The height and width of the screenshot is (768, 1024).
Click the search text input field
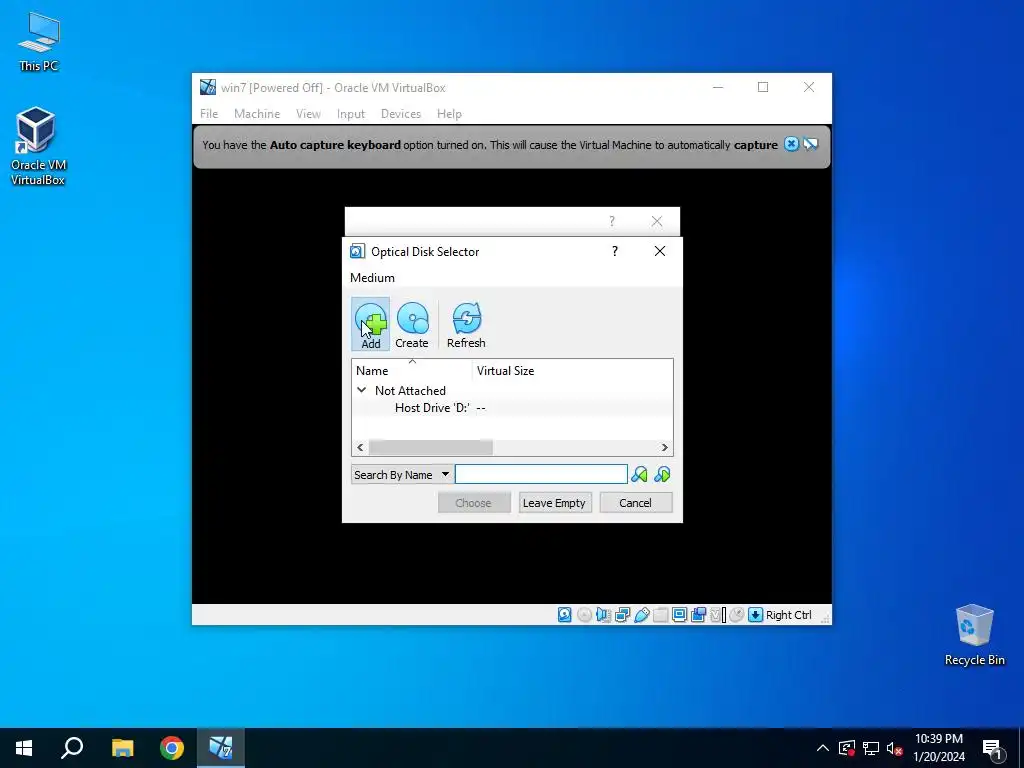541,475
